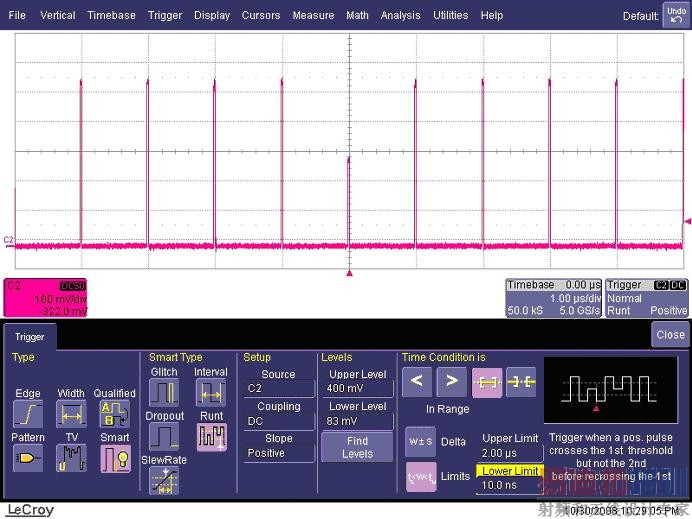
Task: Select the Edge trigger type icon
Action: click(x=28, y=412)
